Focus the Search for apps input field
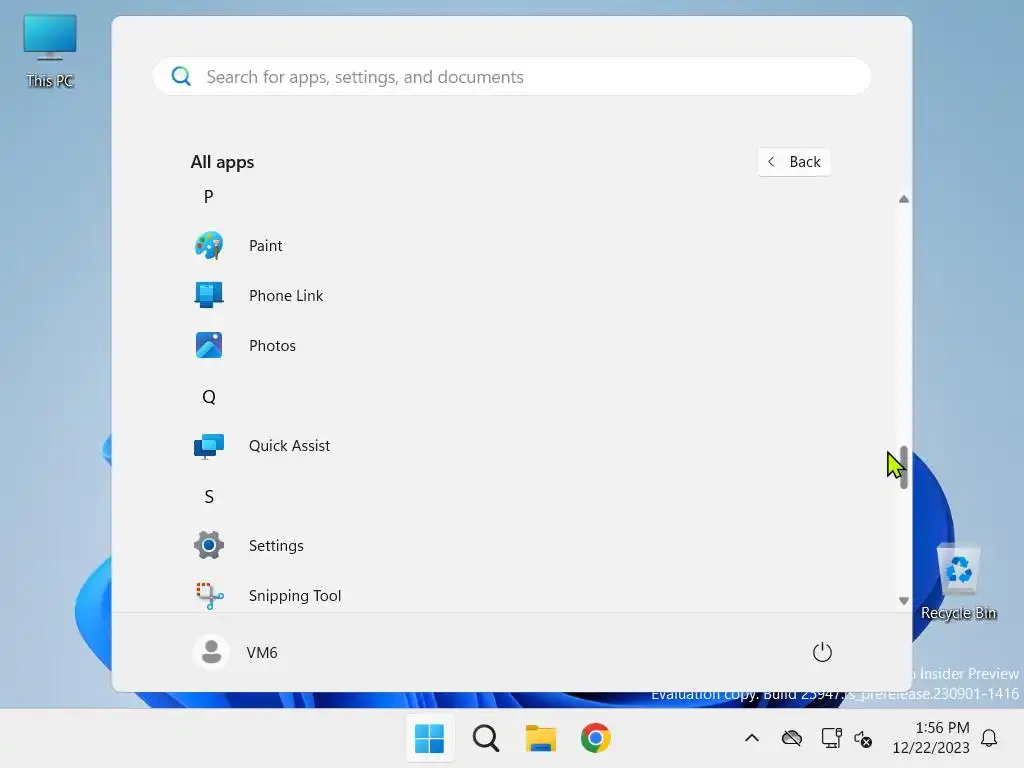Image resolution: width=1024 pixels, height=768 pixels. tap(512, 76)
